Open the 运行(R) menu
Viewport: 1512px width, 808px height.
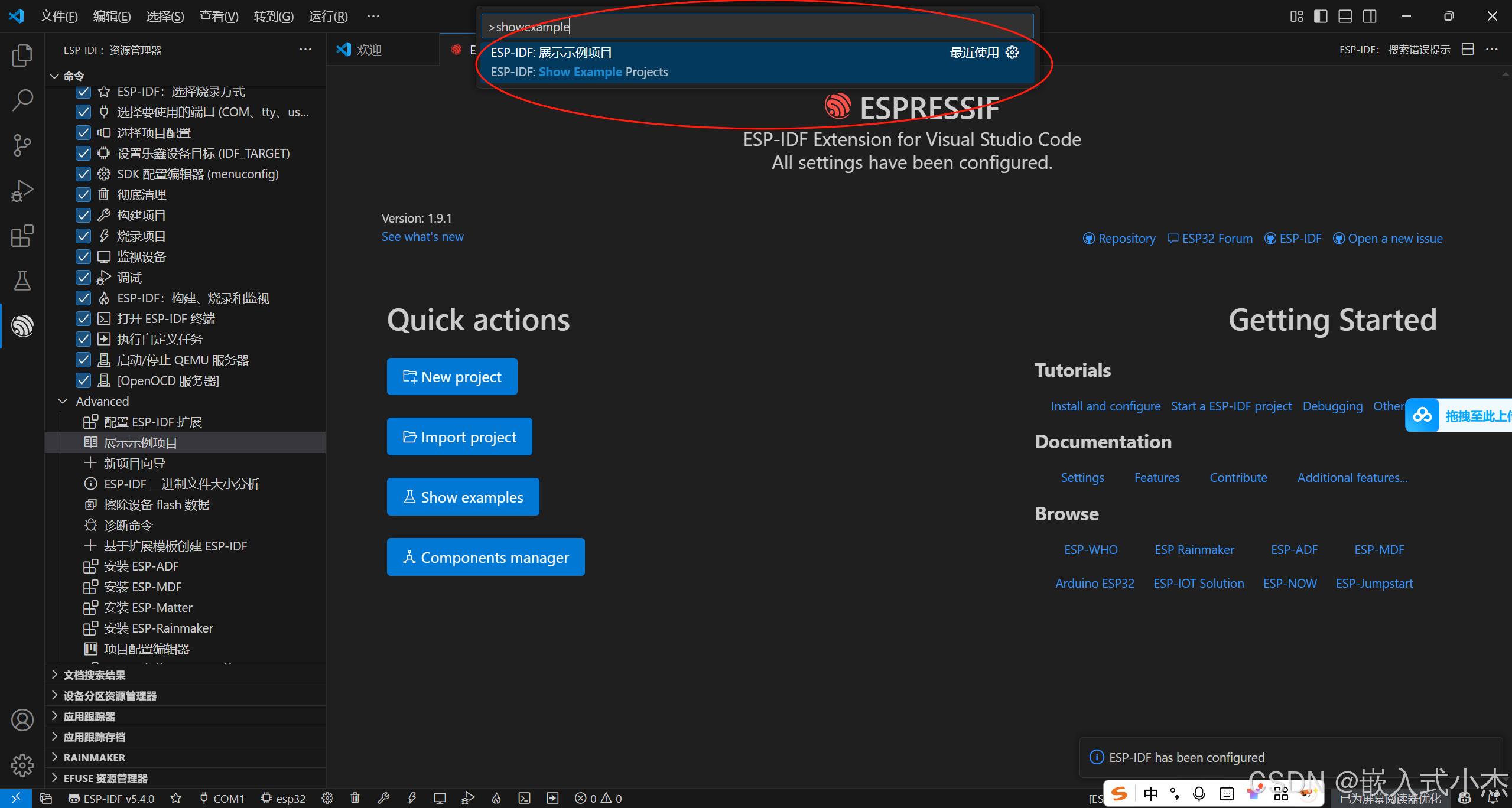click(329, 16)
